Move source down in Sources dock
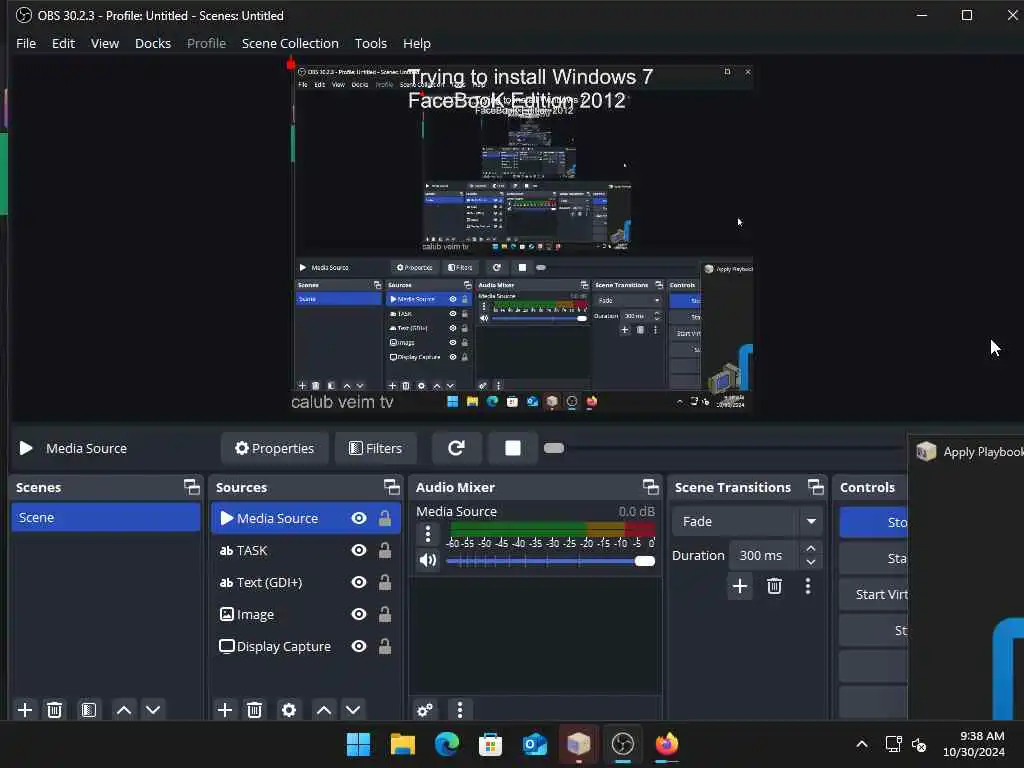1024x768 pixels. click(353, 710)
